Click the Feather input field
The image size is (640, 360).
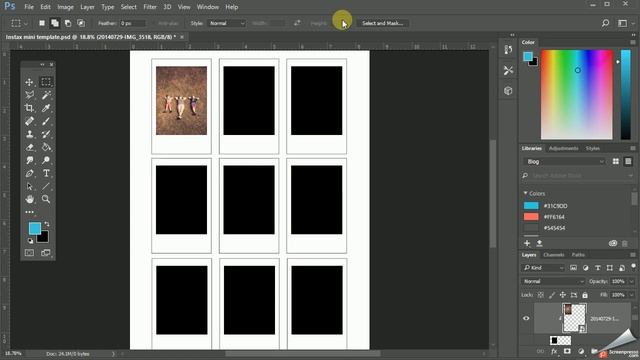(x=132, y=23)
